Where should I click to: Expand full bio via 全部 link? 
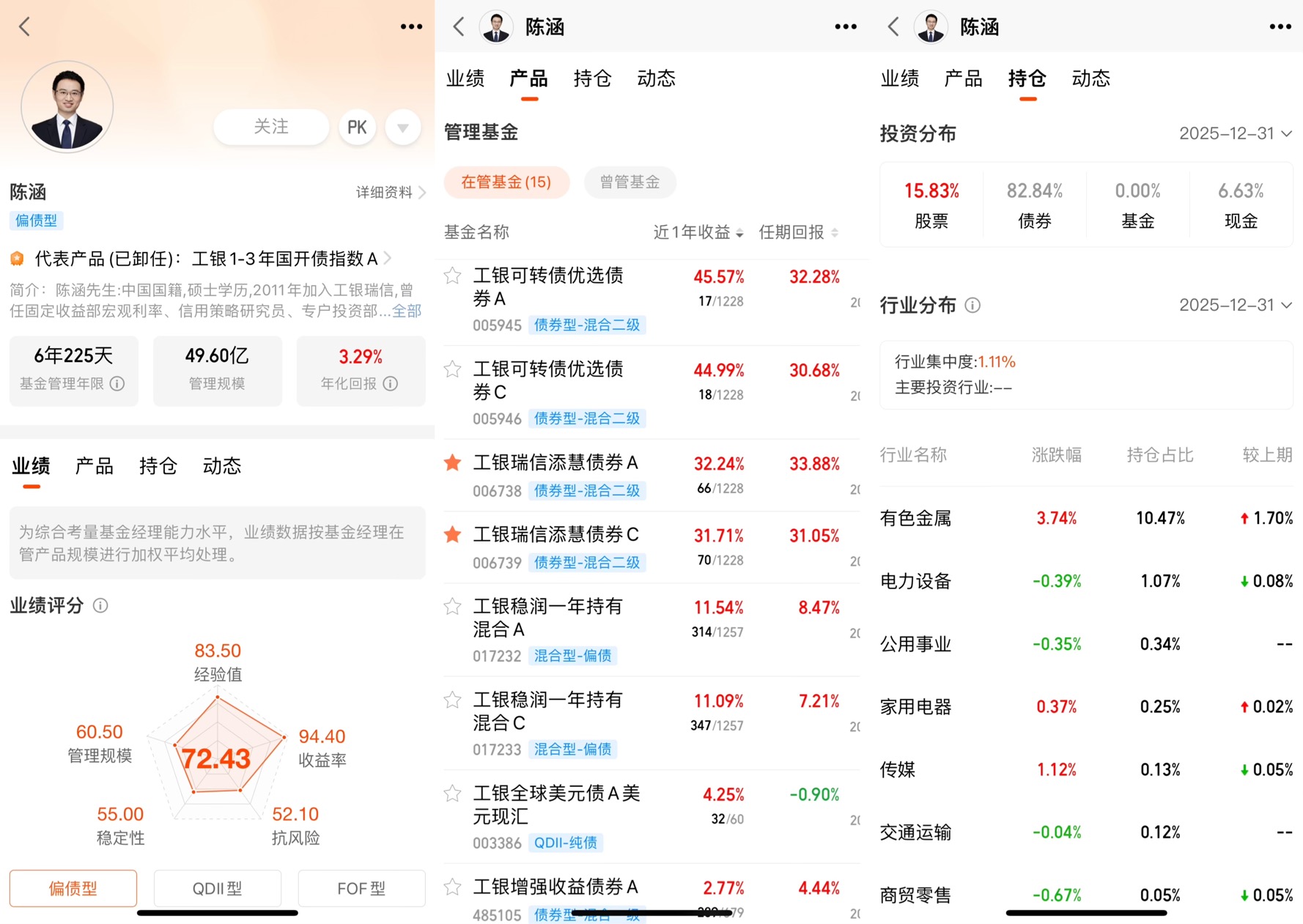407,311
